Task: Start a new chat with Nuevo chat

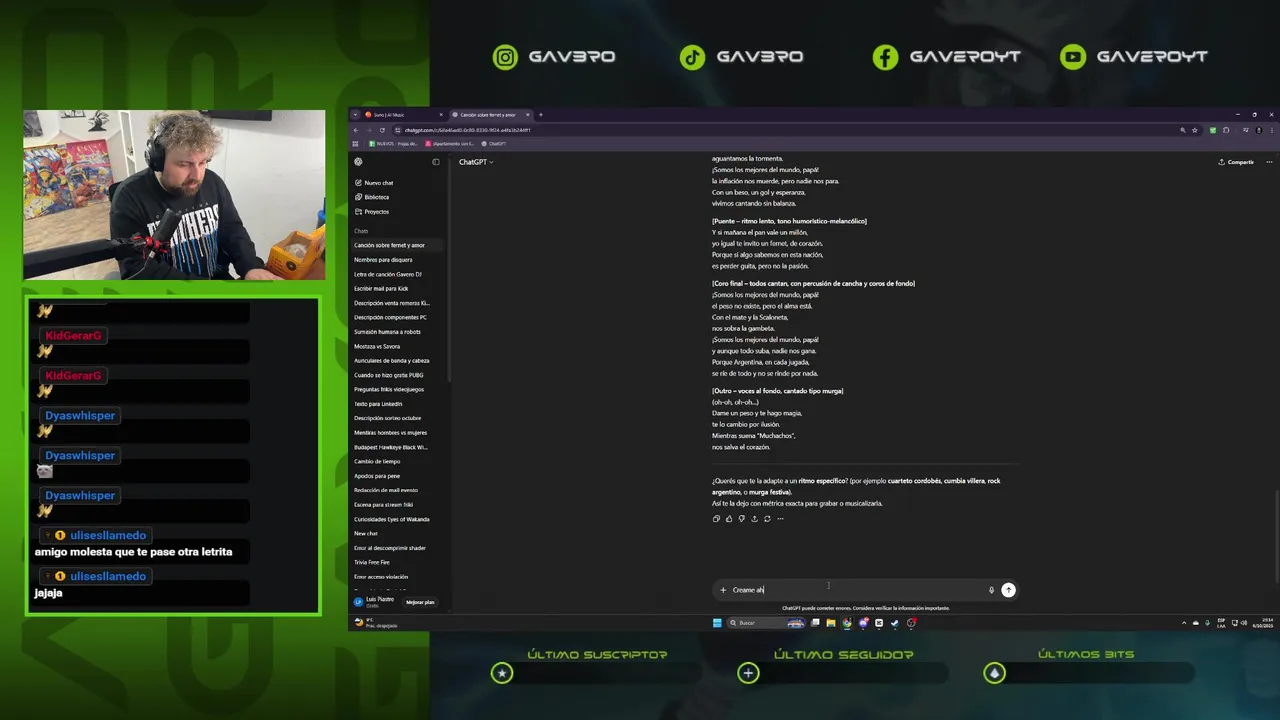Action: [374, 183]
